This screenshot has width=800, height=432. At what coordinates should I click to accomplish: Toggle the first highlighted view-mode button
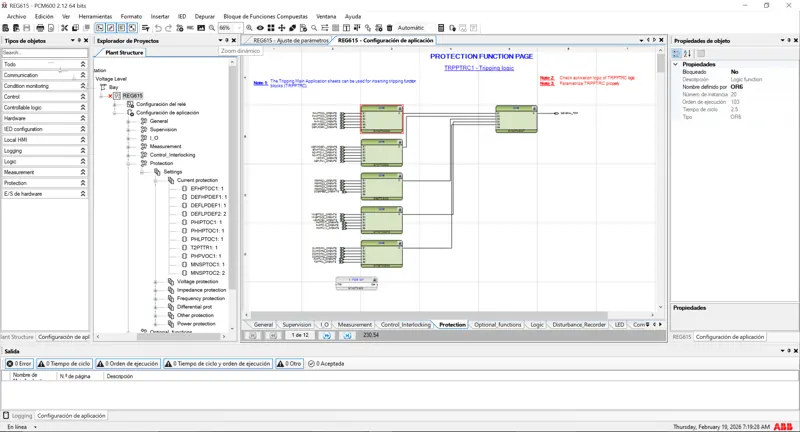coord(100,28)
